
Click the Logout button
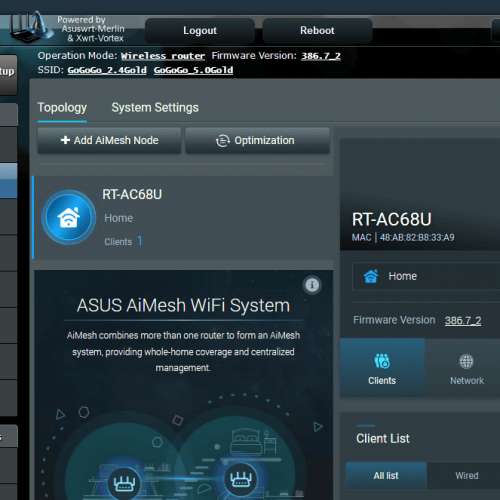click(x=200, y=31)
